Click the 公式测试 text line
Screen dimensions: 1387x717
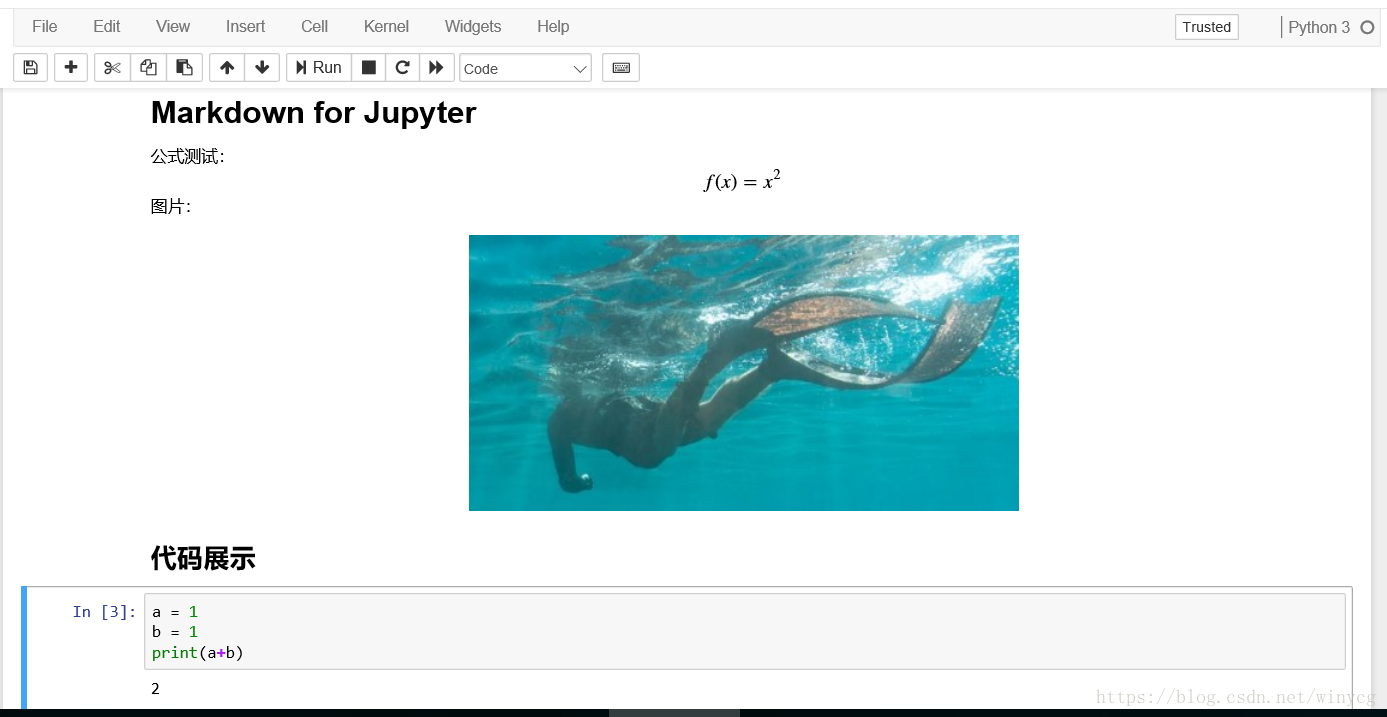(x=188, y=157)
